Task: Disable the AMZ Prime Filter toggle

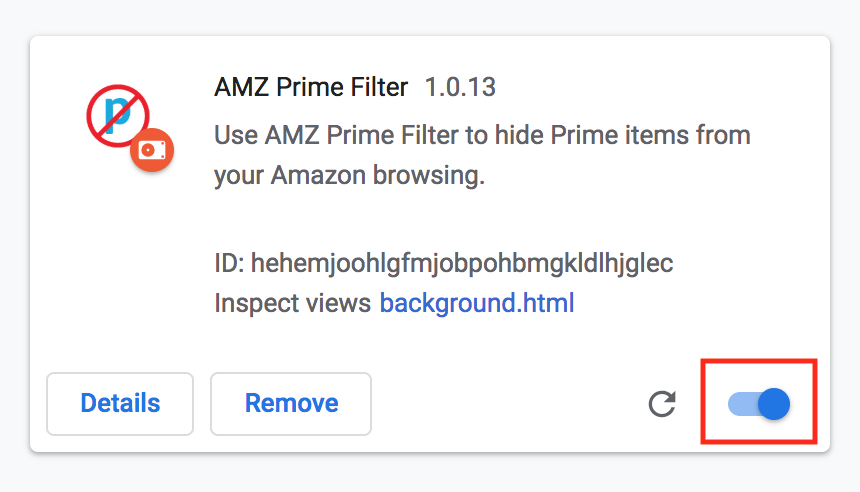Action: [759, 404]
